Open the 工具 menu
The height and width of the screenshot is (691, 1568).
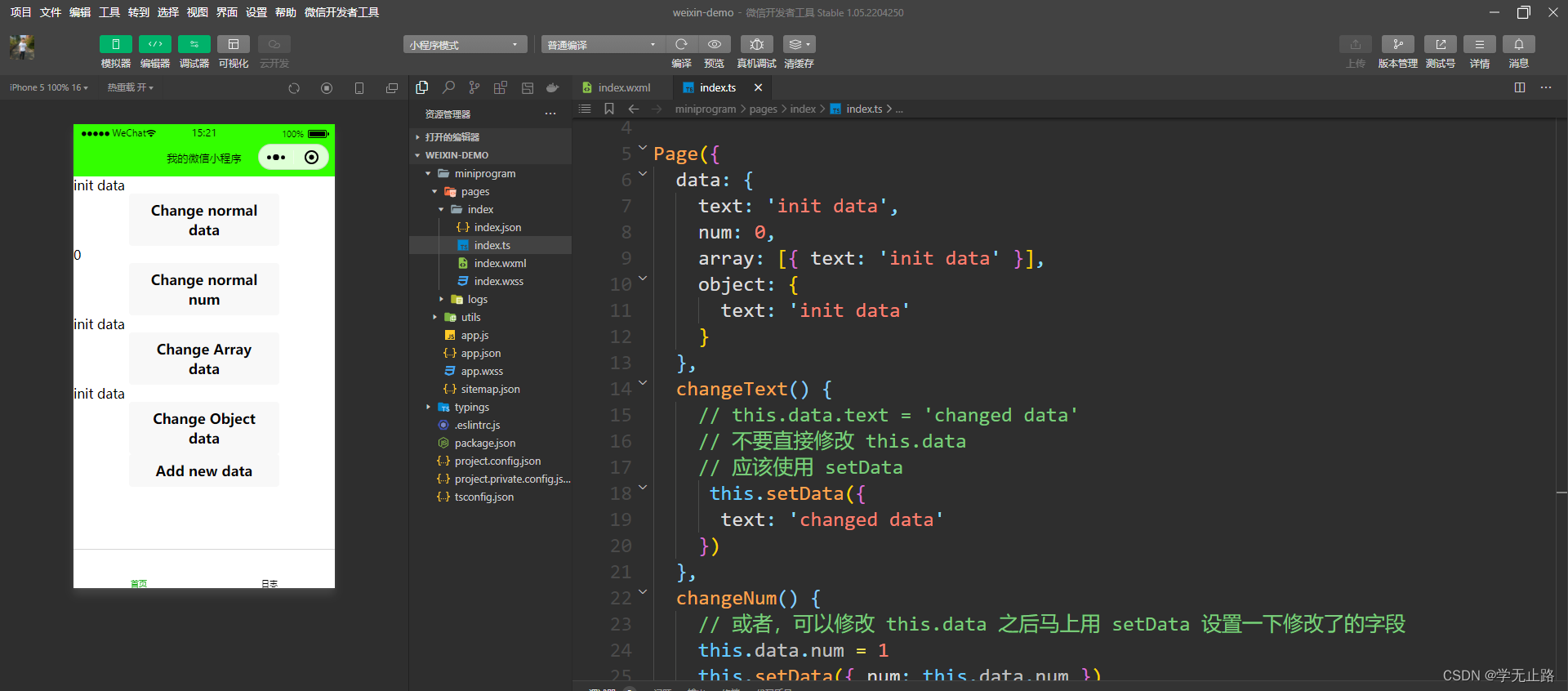click(109, 12)
